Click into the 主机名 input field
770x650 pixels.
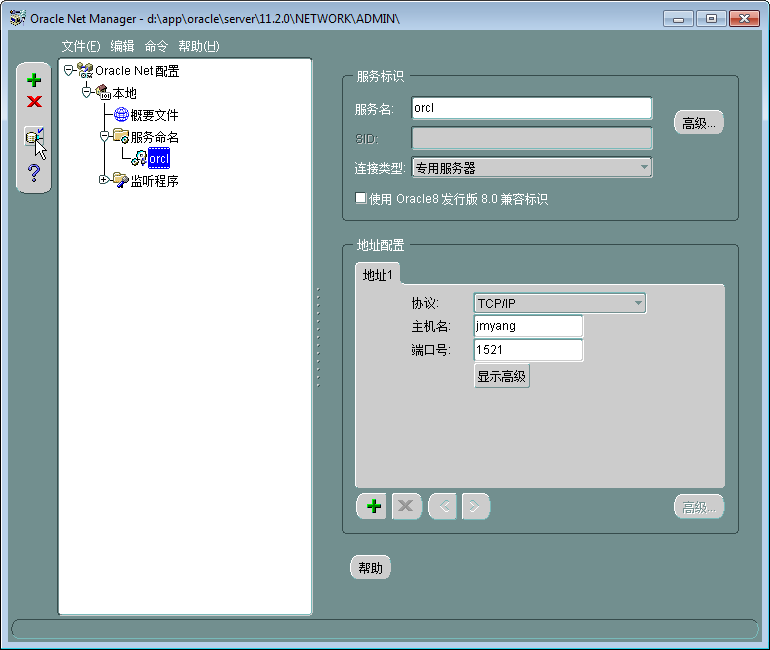tap(528, 326)
